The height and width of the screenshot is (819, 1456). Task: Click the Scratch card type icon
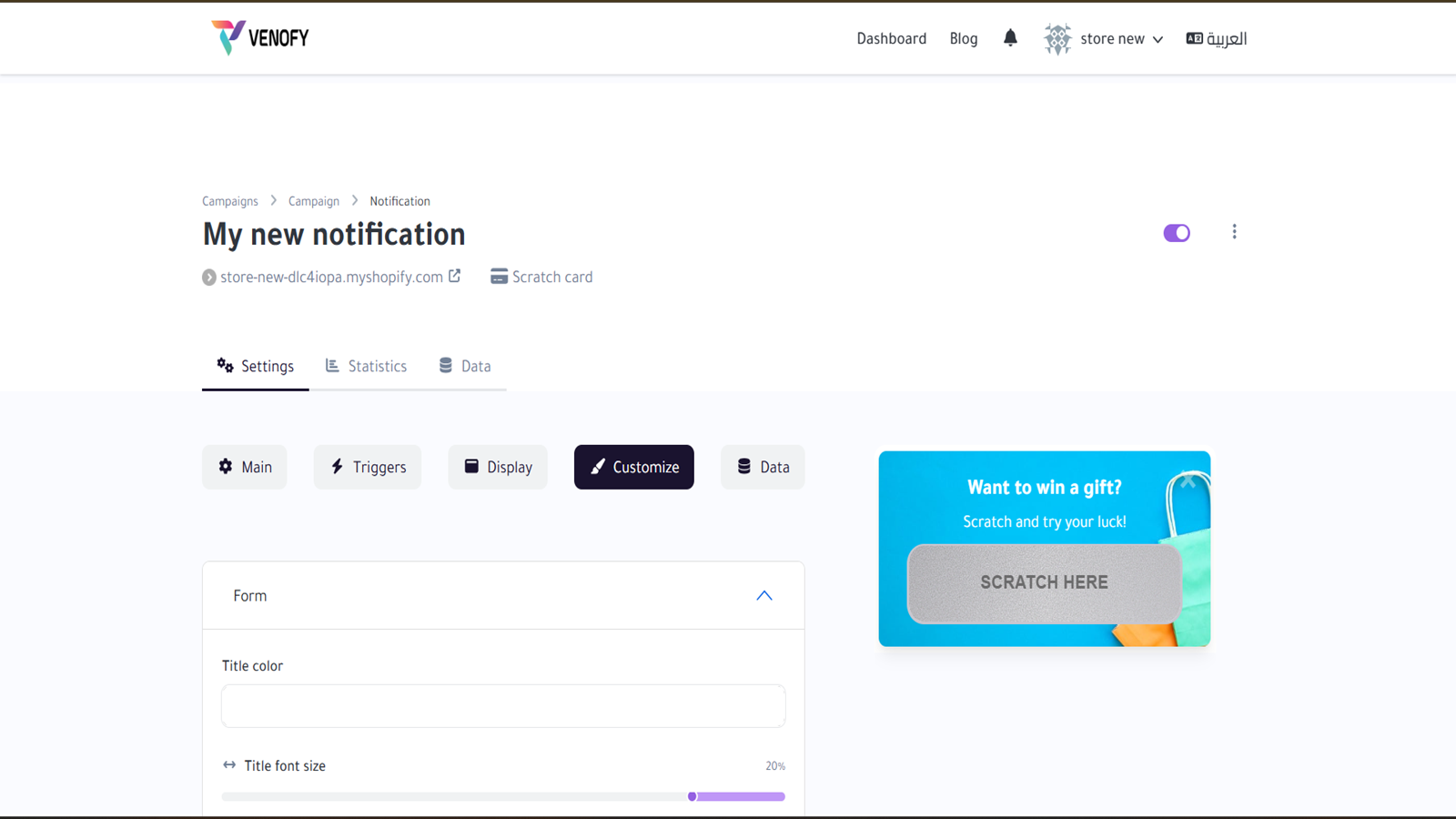499,277
